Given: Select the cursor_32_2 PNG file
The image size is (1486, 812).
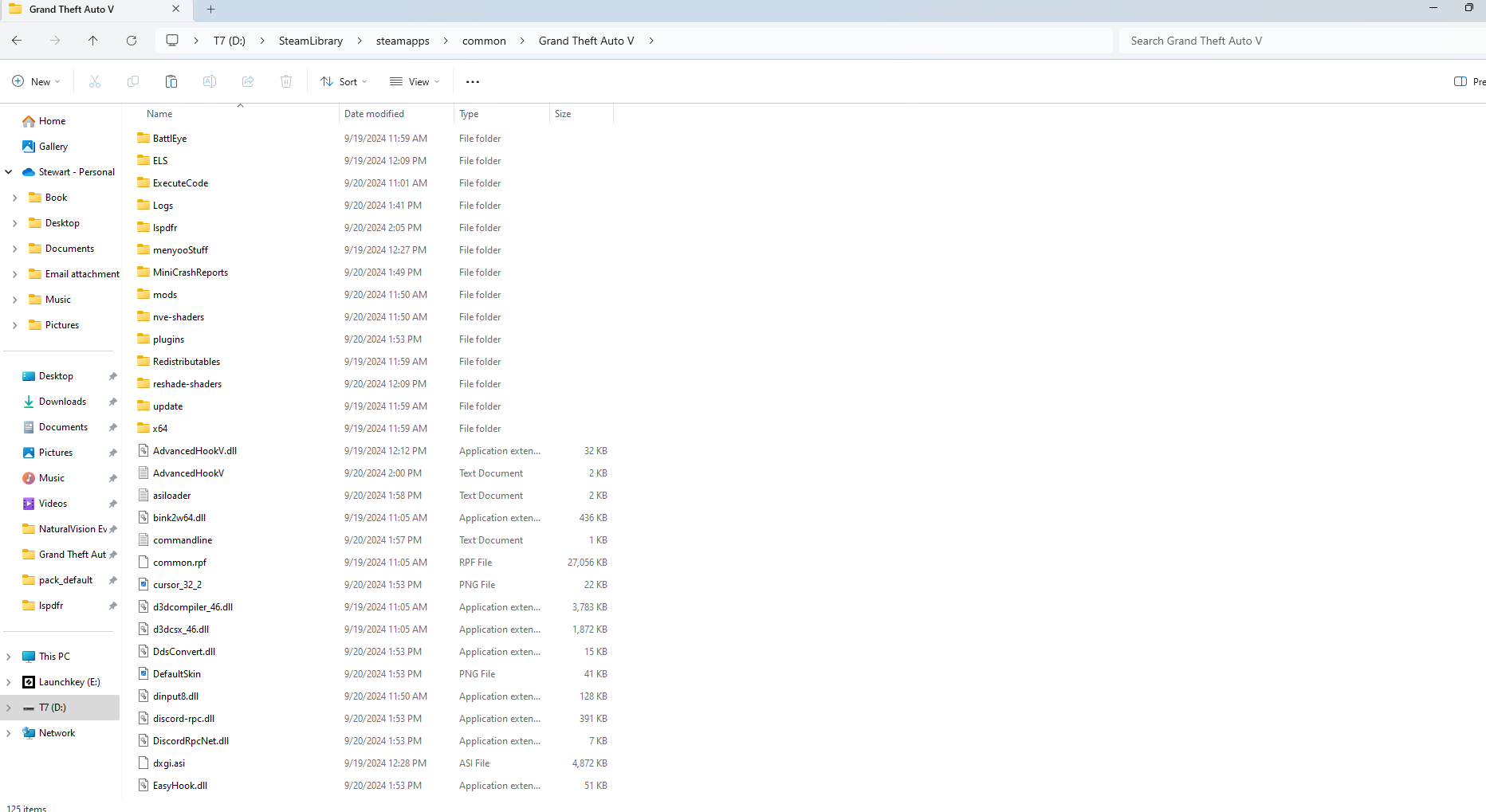Looking at the screenshot, I should pyautogui.click(x=177, y=585).
